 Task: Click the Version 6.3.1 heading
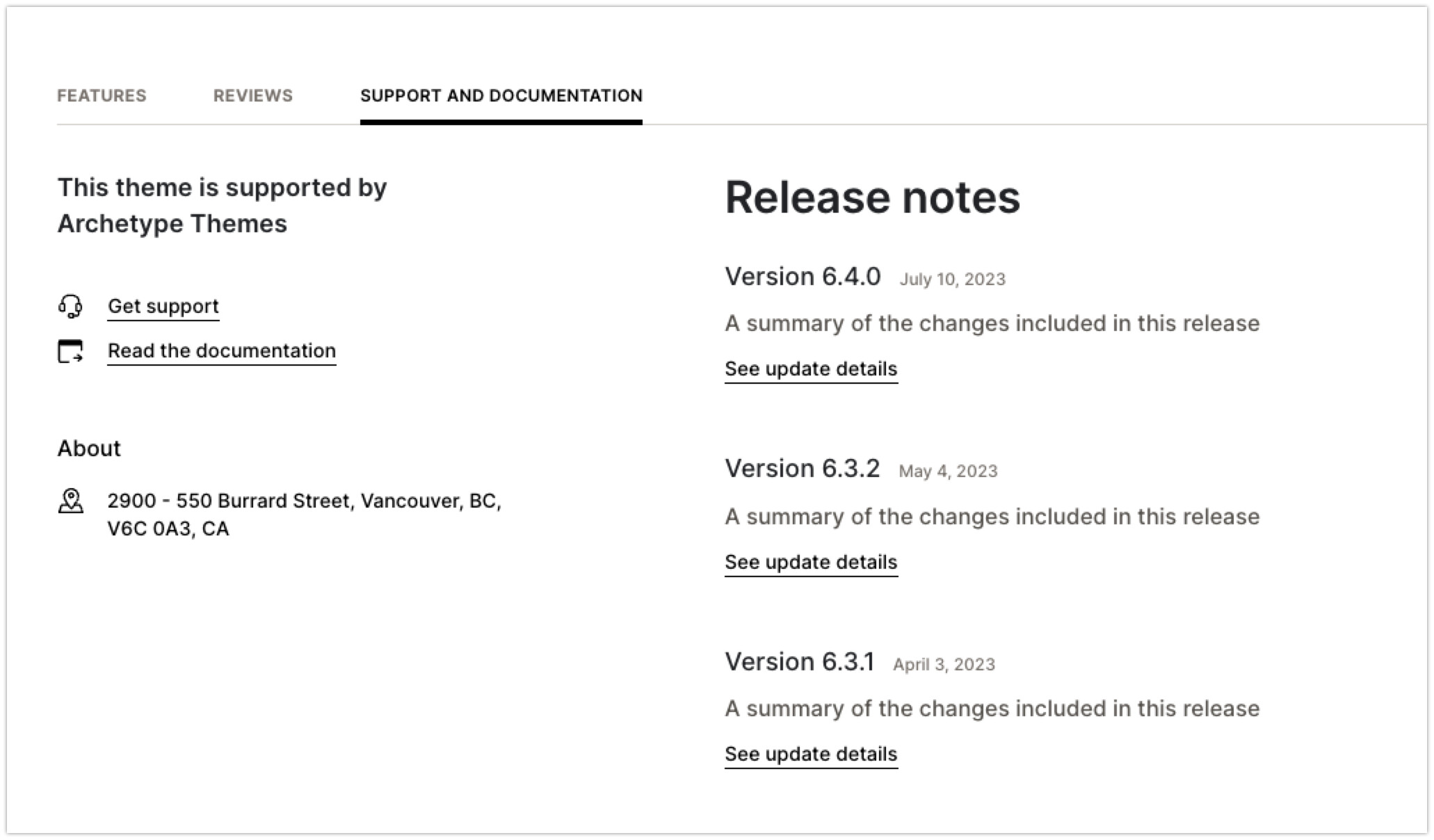click(x=799, y=662)
